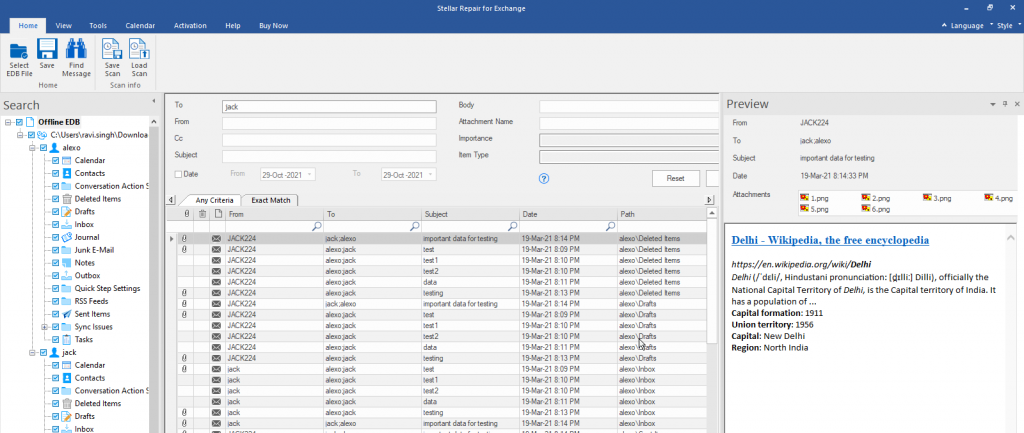Toggle the Date checkbox
The width and height of the screenshot is (1024, 433).
pyautogui.click(x=178, y=174)
